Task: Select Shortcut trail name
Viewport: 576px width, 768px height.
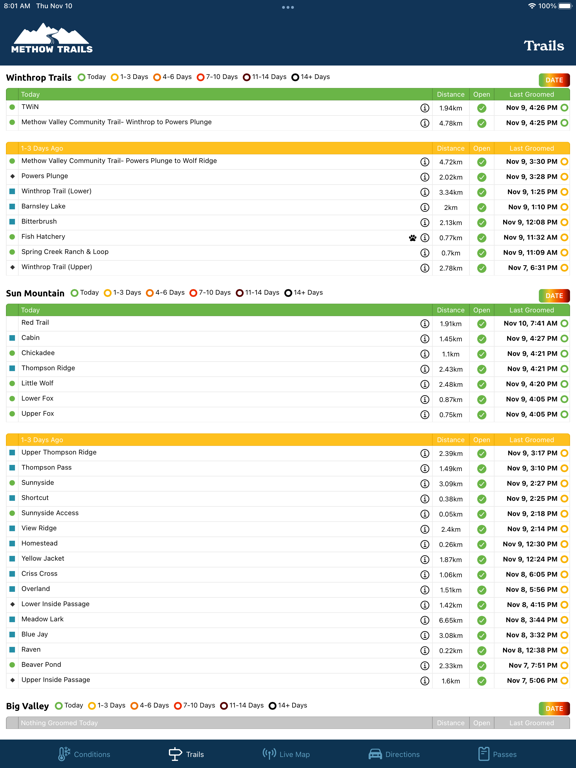Action: click(x=35, y=498)
